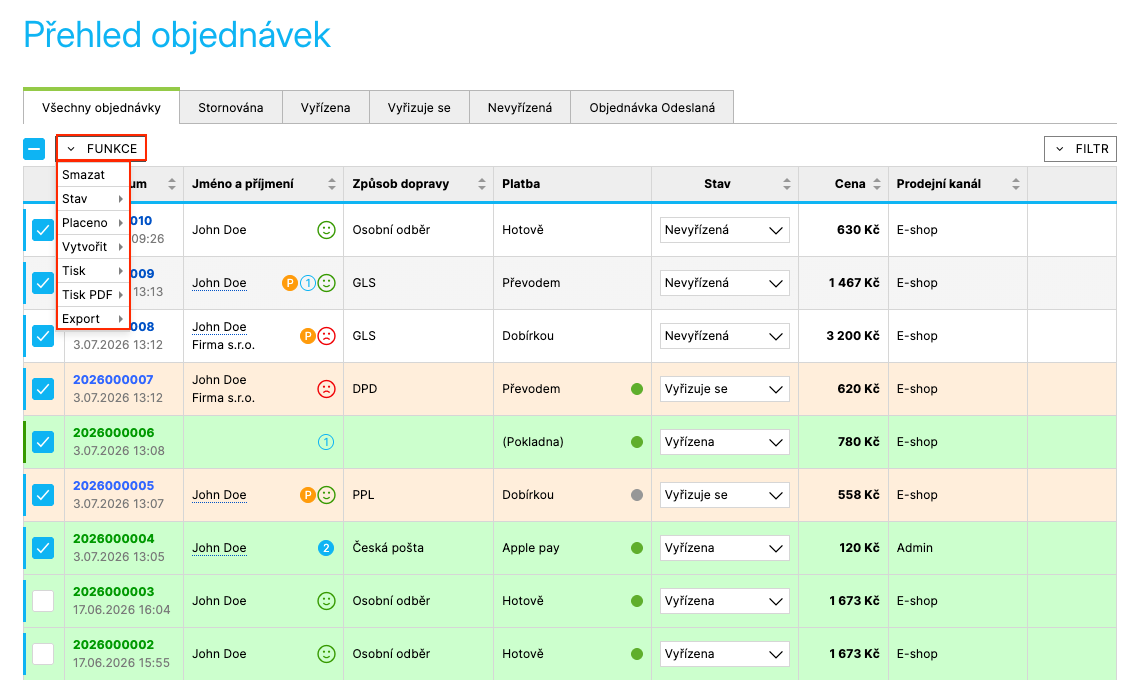Sort by Prodejní kanál column arrows
1139x680 pixels.
pyautogui.click(x=1016, y=184)
